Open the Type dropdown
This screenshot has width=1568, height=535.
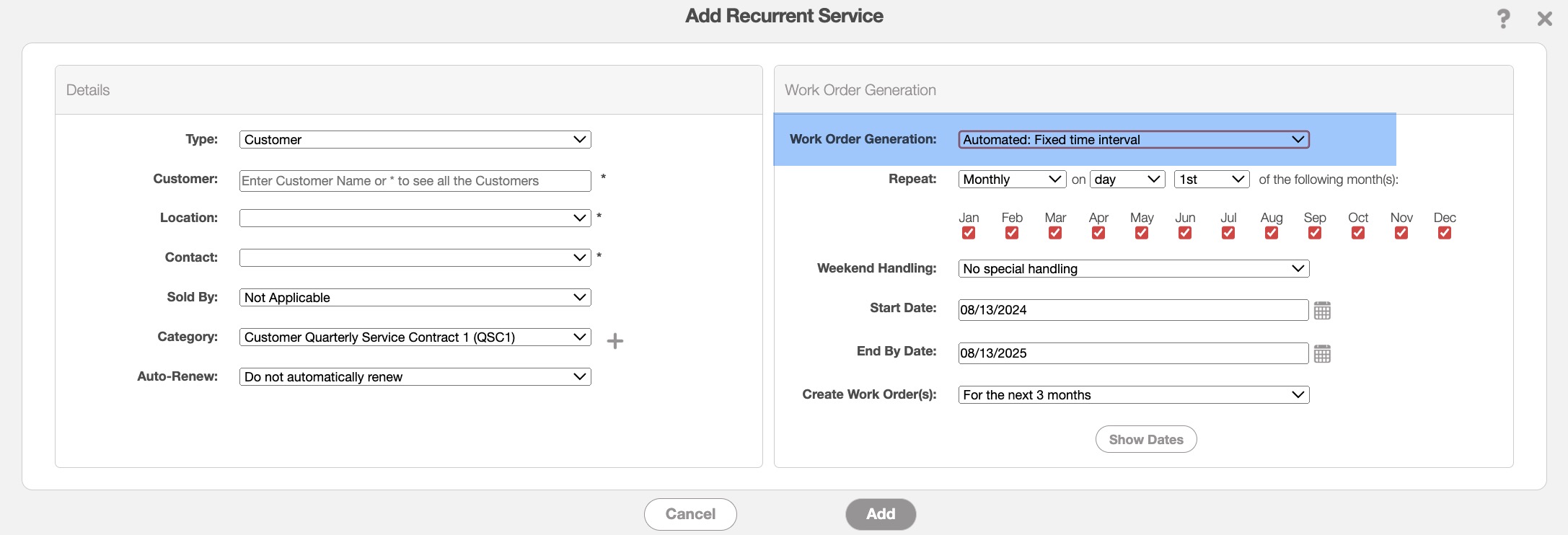tap(415, 140)
